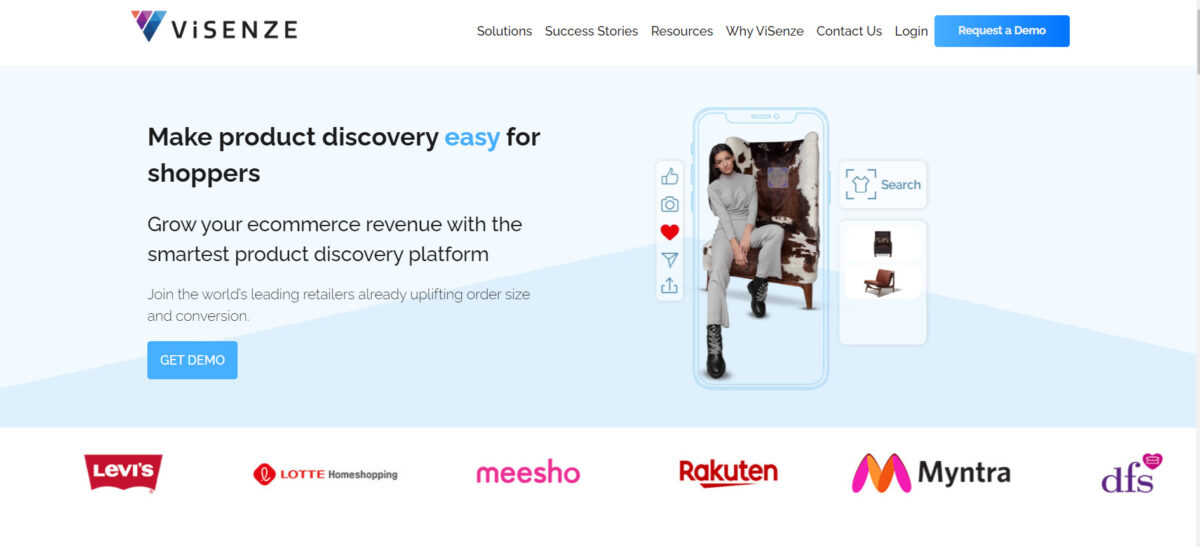Click the shirt visual Search icon
Image resolution: width=1200 pixels, height=547 pixels.
(861, 184)
